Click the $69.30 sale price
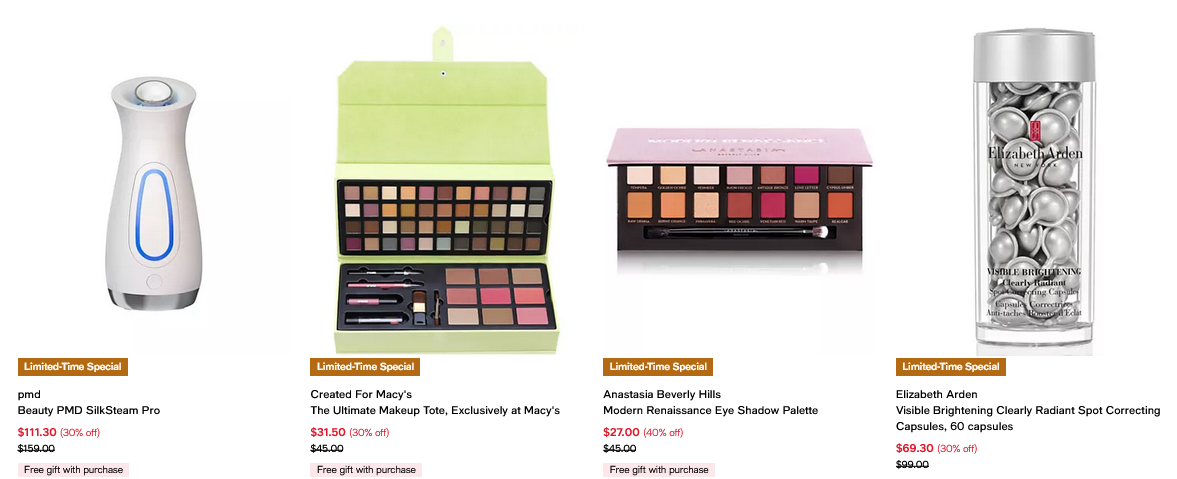 click(914, 448)
